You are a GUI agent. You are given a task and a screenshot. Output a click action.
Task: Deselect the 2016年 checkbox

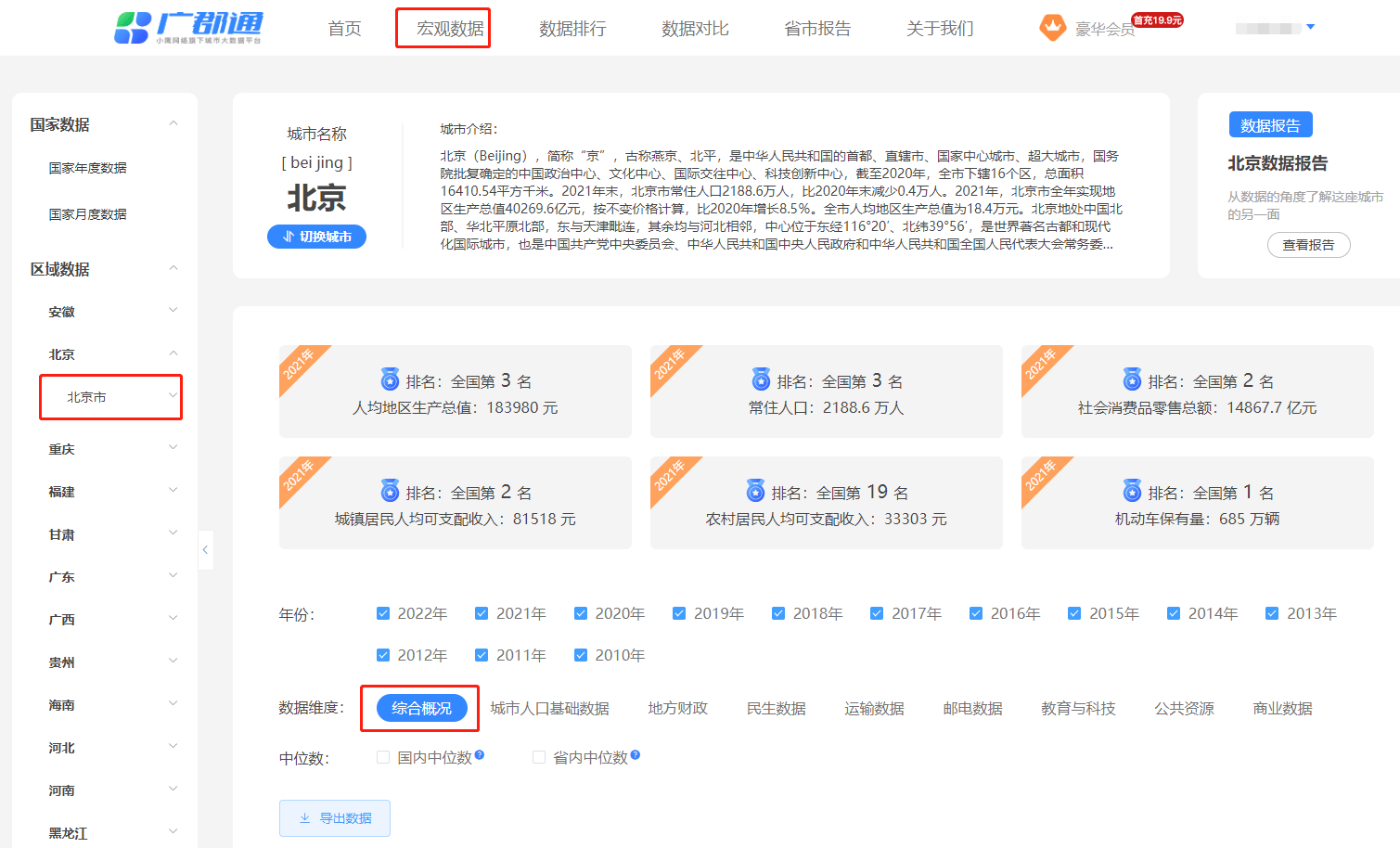coord(976,613)
